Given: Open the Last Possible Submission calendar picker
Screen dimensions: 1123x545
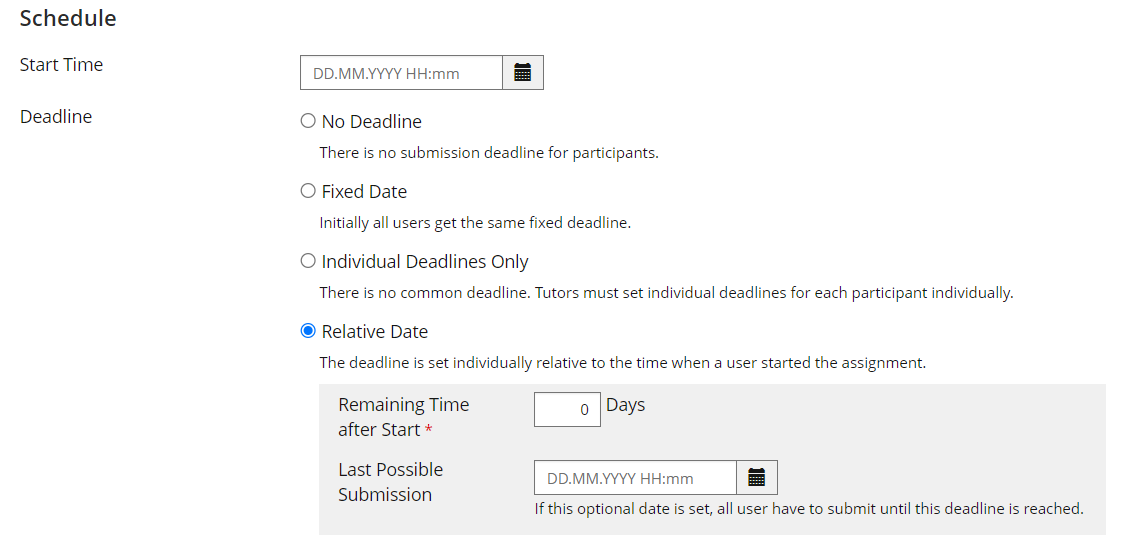Looking at the screenshot, I should click(x=756, y=478).
